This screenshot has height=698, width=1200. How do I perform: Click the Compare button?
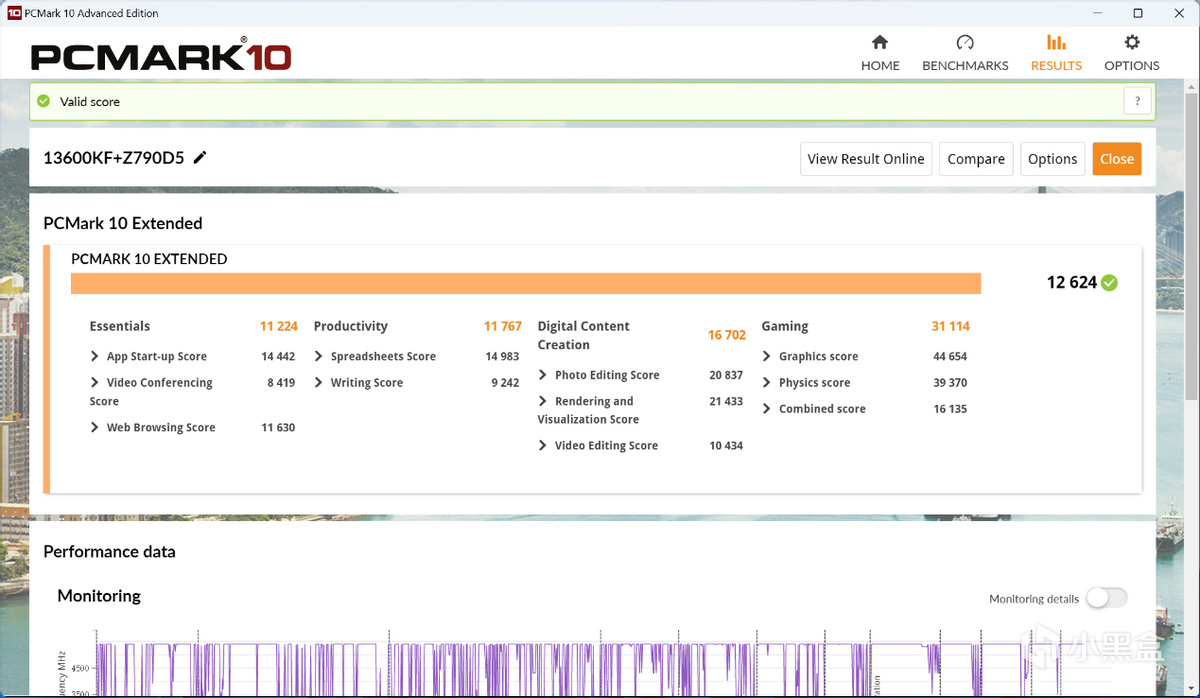(x=976, y=158)
